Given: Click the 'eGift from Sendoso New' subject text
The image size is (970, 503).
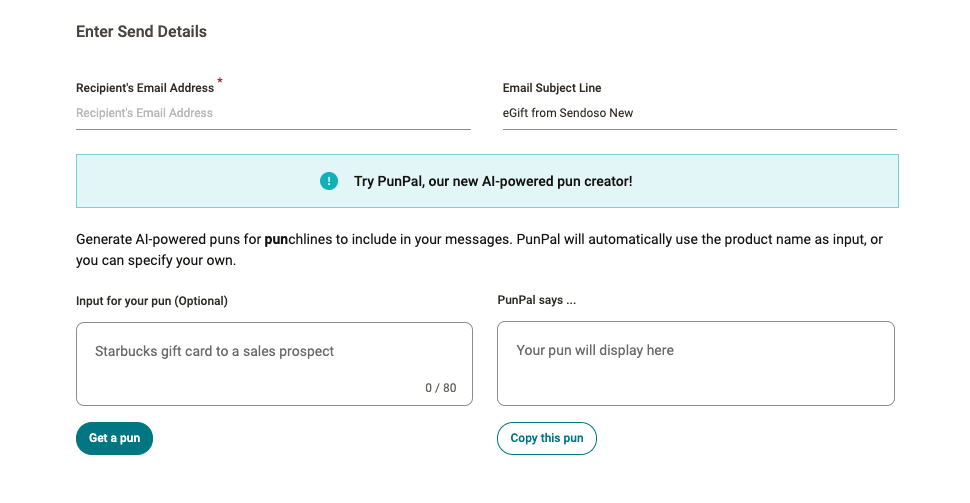Looking at the screenshot, I should 567,113.
